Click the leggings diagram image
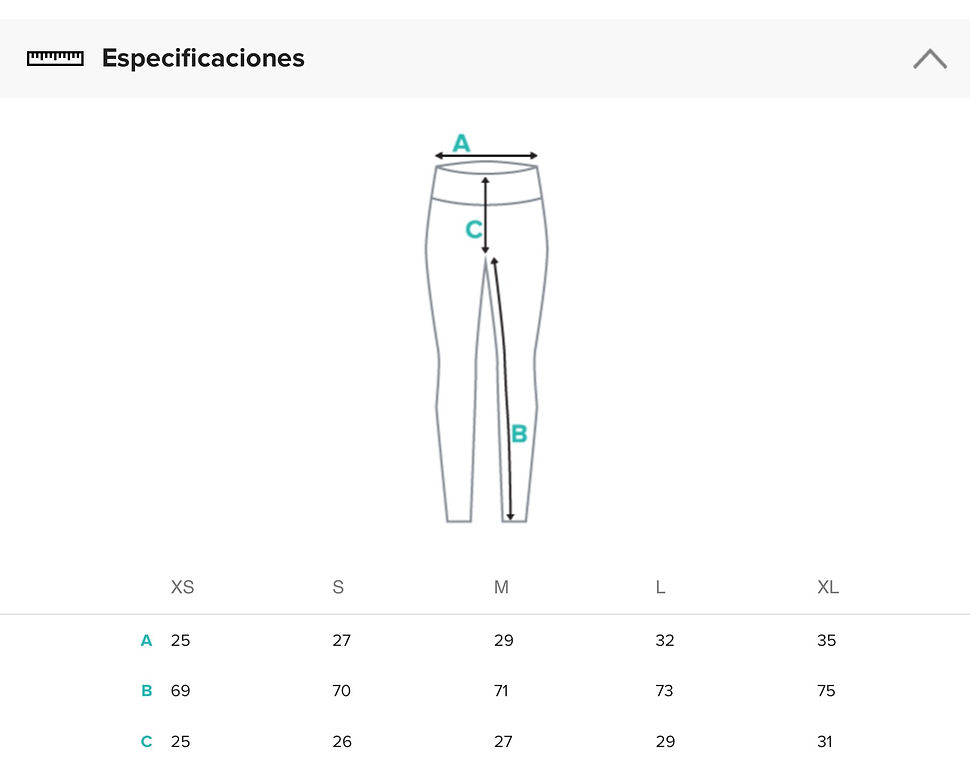Screen dimensions: 980x775 (486, 328)
